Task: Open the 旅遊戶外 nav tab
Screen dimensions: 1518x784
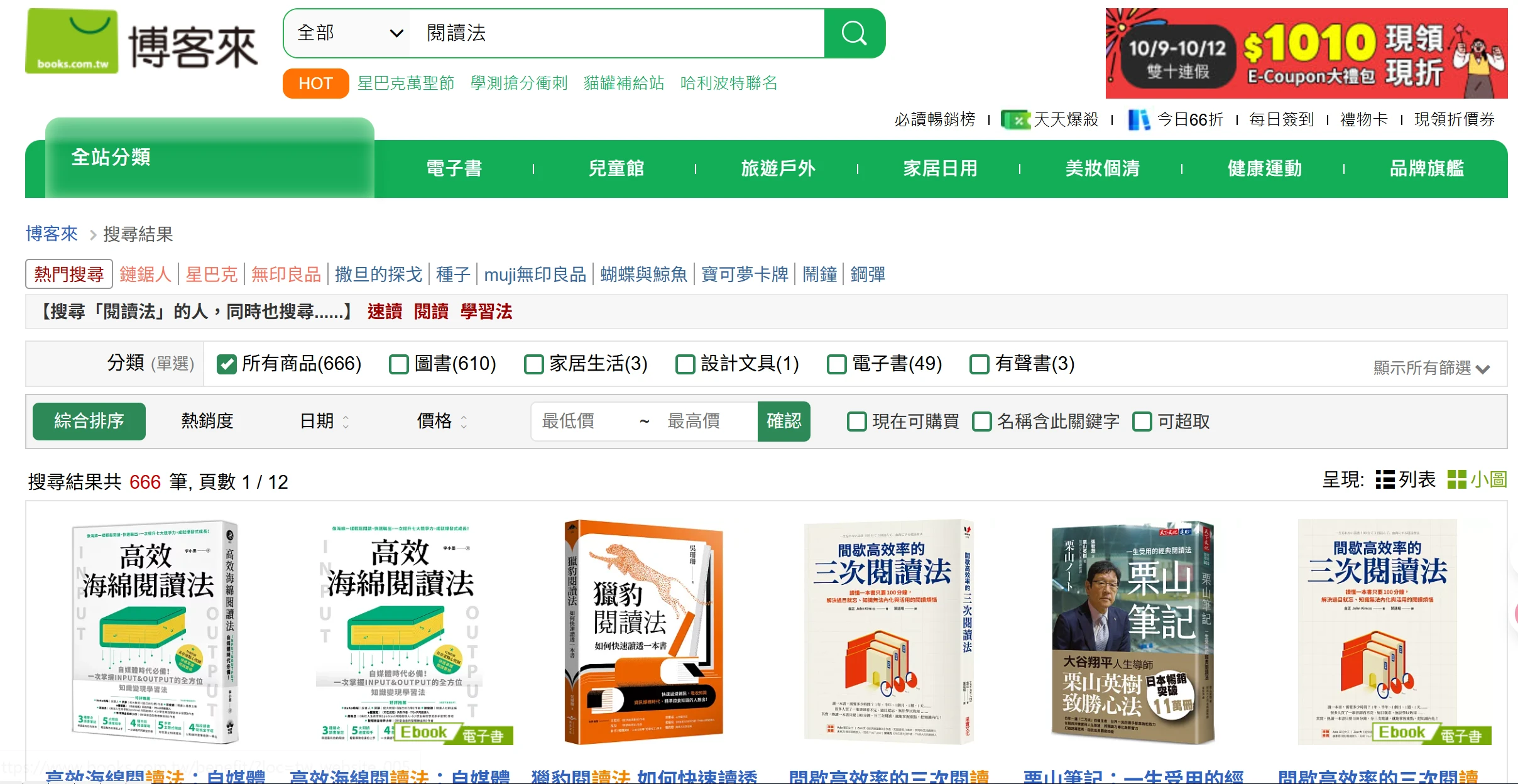Action: tap(778, 168)
